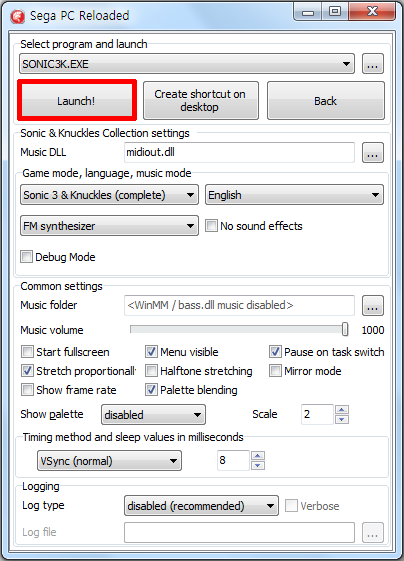Click the Scale value field
This screenshot has height=561, width=404.
pos(317,414)
